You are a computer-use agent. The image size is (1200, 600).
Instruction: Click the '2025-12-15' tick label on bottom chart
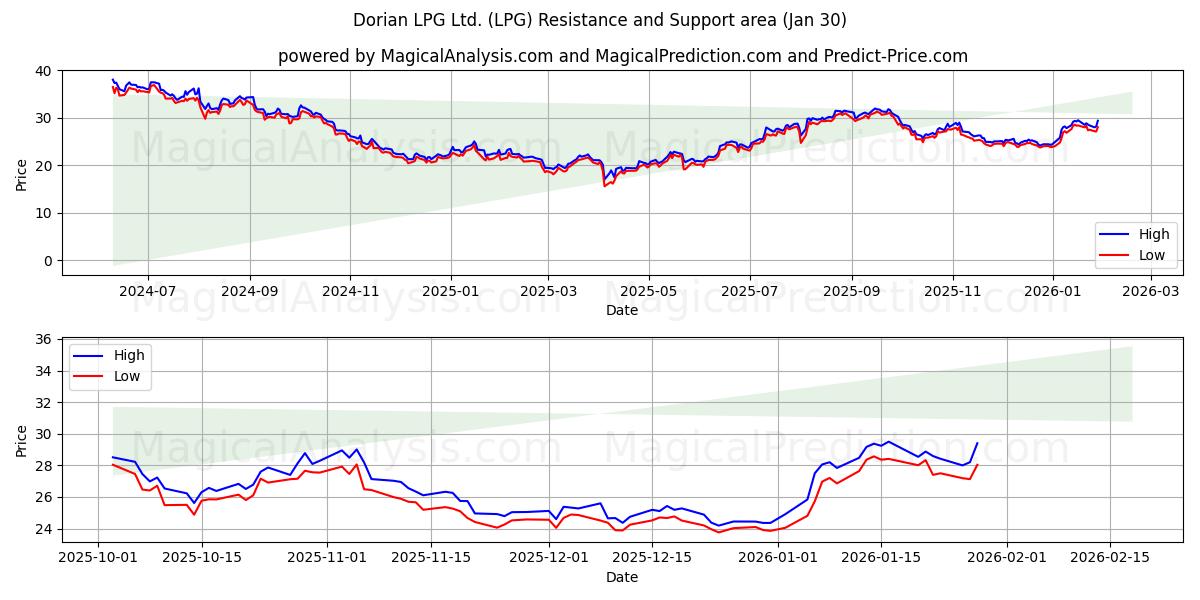click(x=653, y=557)
